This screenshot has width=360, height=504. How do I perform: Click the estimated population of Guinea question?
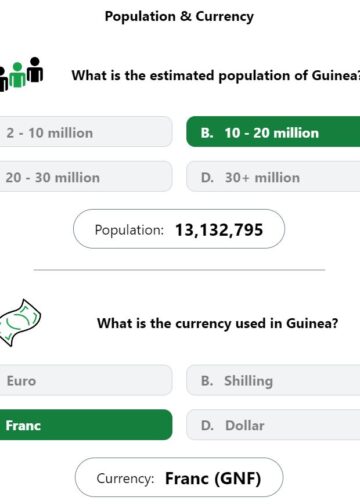216,76
